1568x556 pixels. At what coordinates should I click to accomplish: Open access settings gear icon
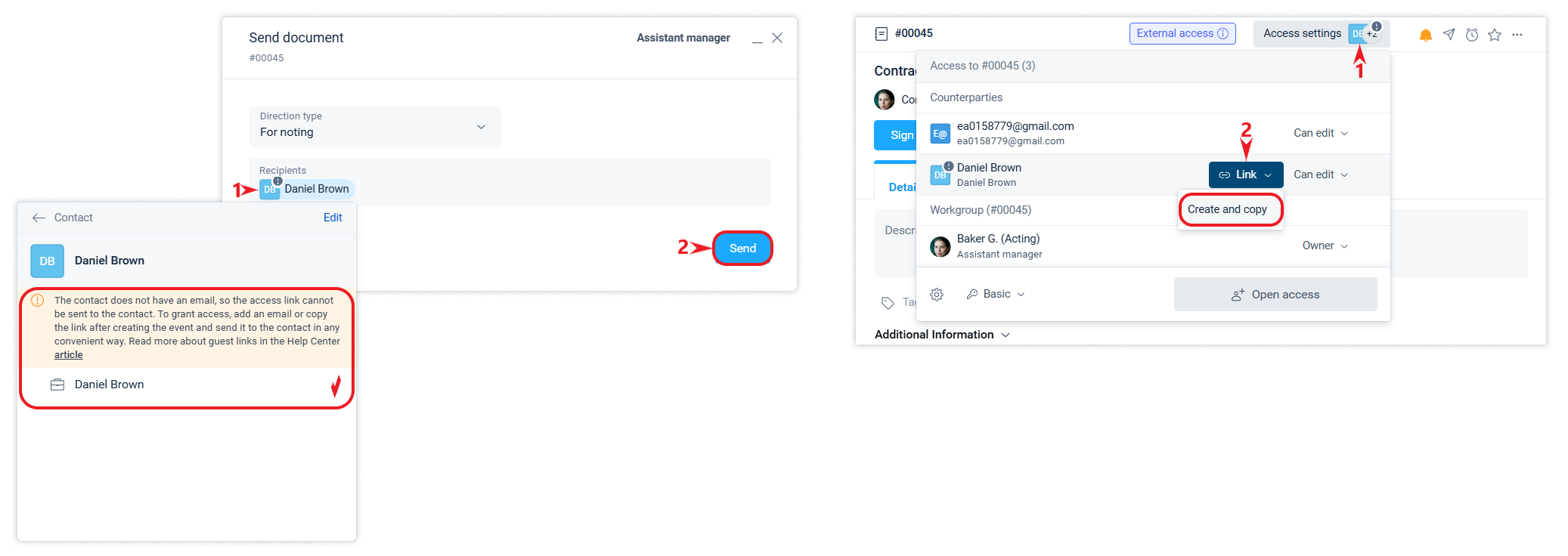[x=937, y=295]
